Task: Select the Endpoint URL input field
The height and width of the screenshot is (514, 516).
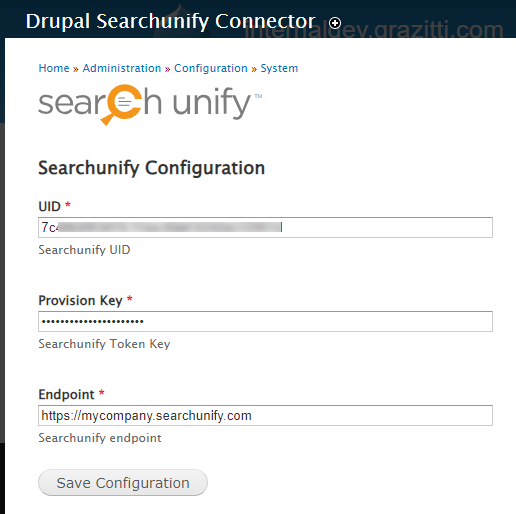Action: tap(265, 415)
